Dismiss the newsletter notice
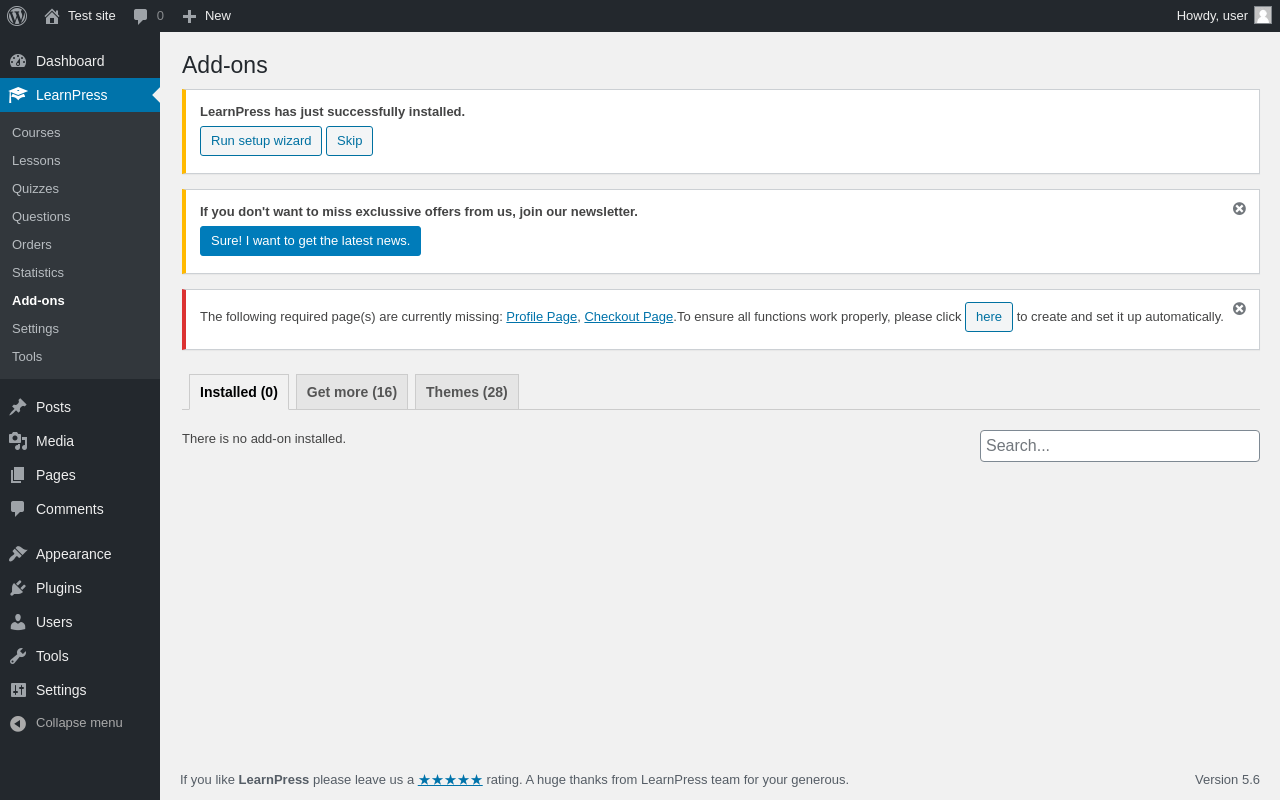This screenshot has width=1280, height=800. point(1239,208)
